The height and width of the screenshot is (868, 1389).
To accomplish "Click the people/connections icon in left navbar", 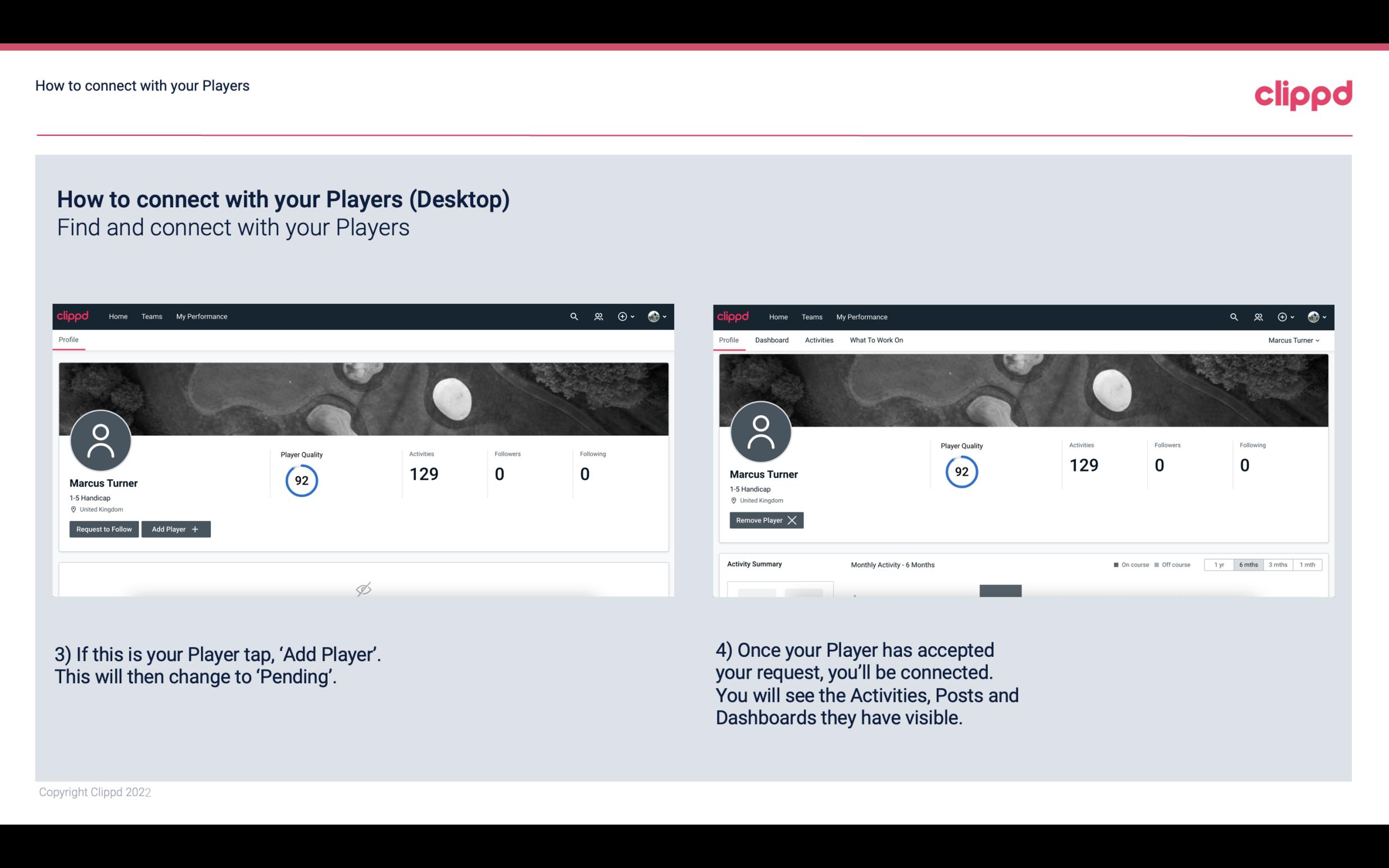I will click(x=597, y=316).
